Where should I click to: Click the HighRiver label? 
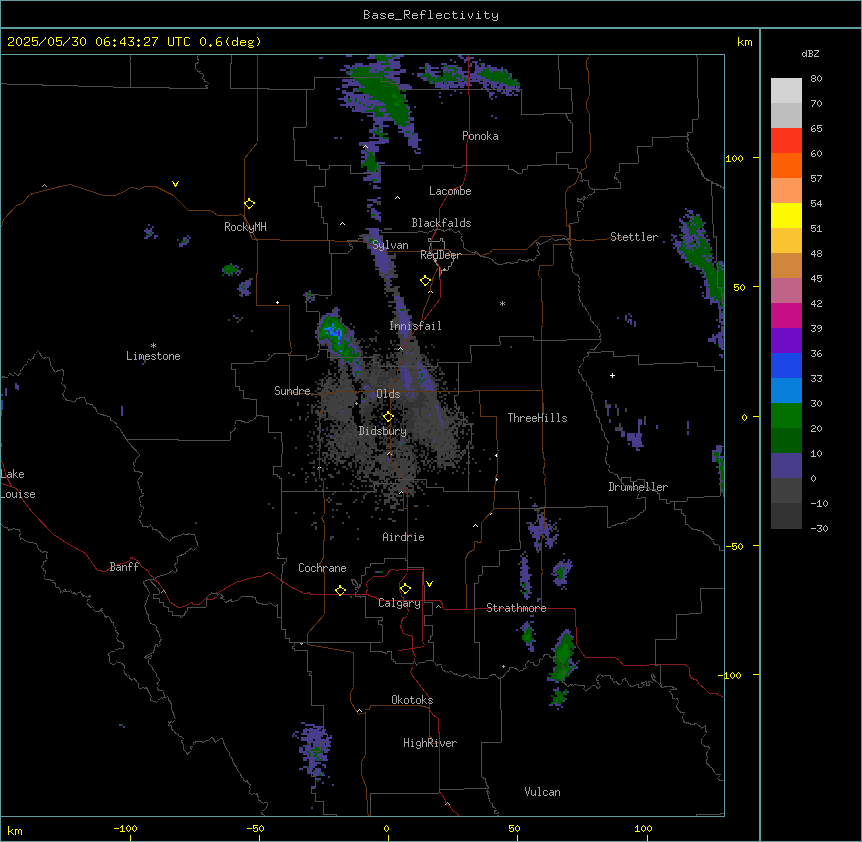pyautogui.click(x=430, y=743)
